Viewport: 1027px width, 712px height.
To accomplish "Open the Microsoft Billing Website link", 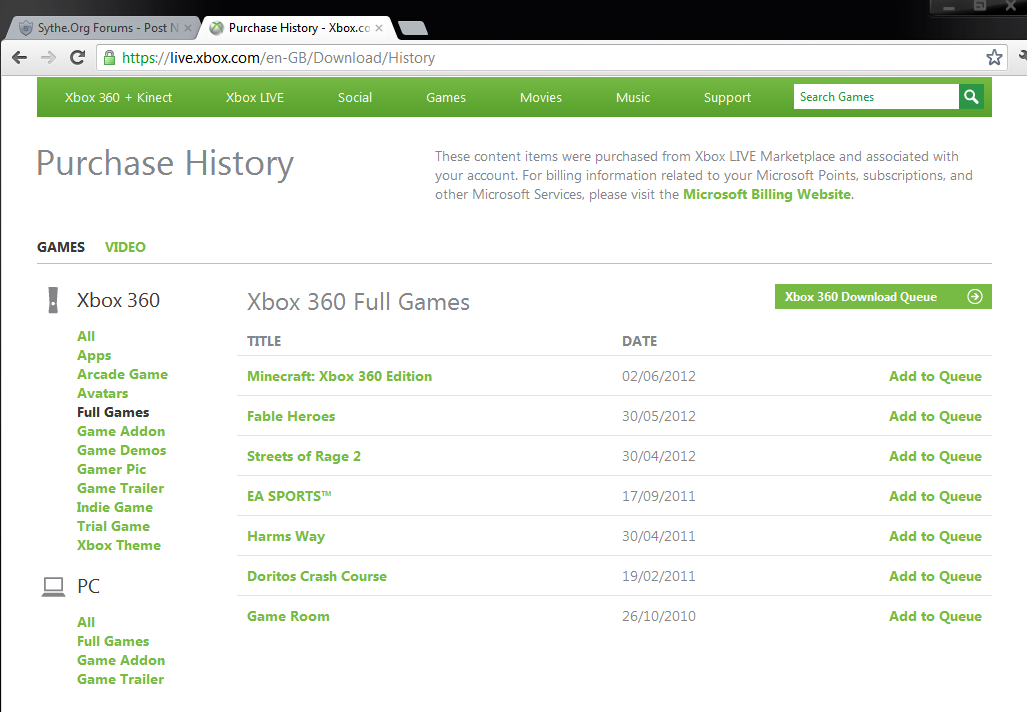I will tap(767, 195).
